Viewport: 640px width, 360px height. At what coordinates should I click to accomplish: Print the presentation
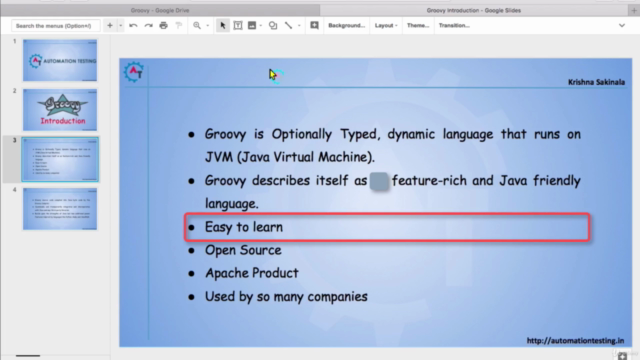point(164,25)
